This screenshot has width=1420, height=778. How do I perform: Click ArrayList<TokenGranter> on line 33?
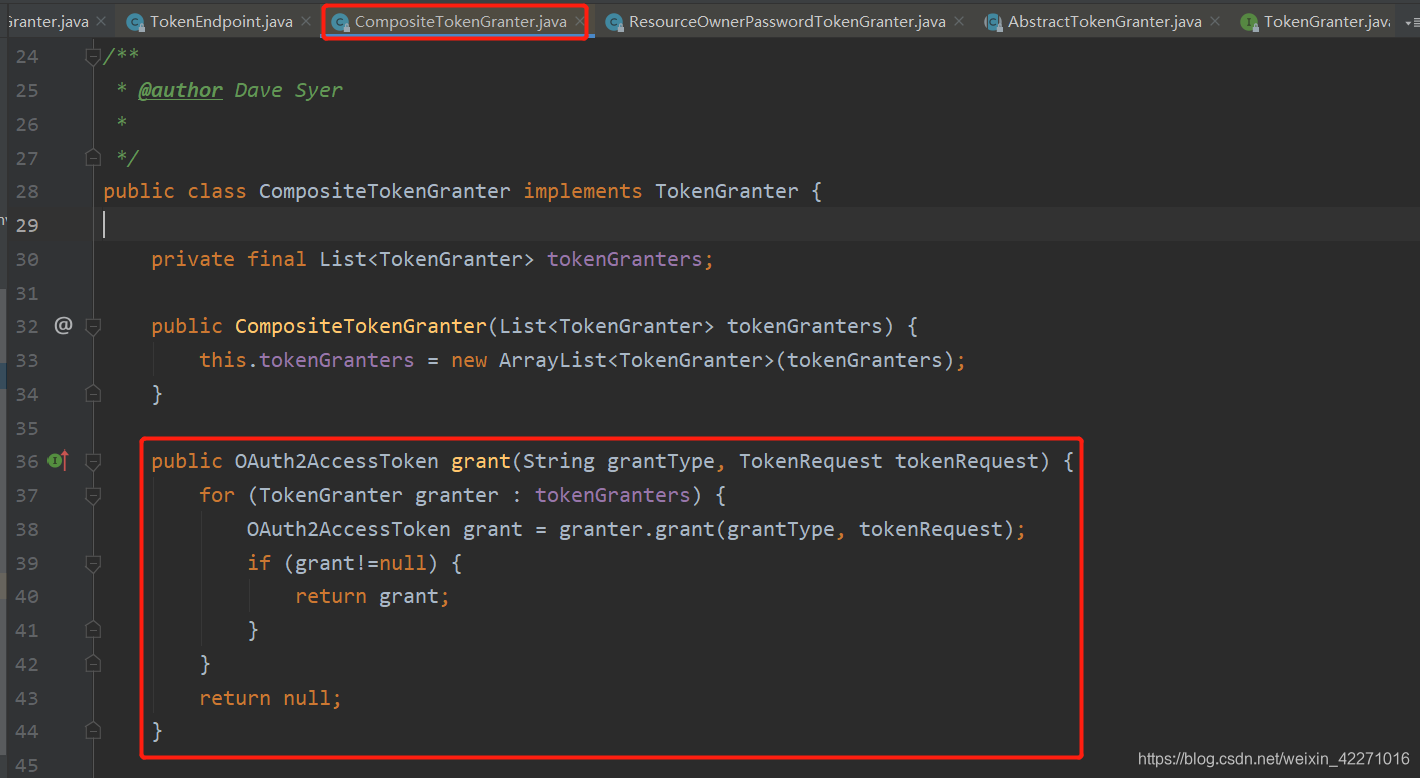click(x=636, y=360)
